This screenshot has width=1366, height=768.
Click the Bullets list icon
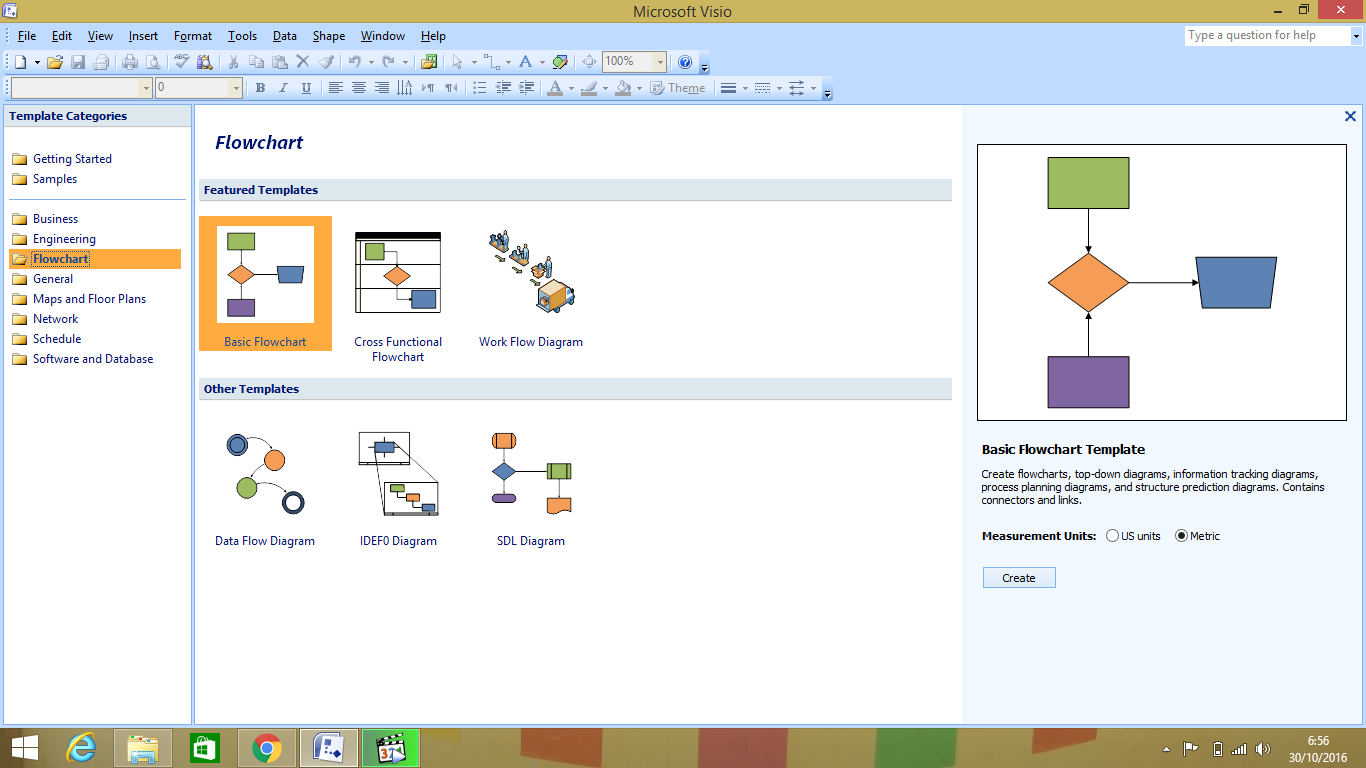tap(480, 88)
